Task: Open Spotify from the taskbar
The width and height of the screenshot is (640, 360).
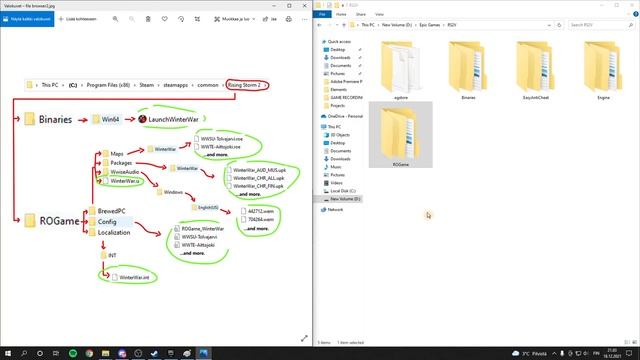Action: 73,353
